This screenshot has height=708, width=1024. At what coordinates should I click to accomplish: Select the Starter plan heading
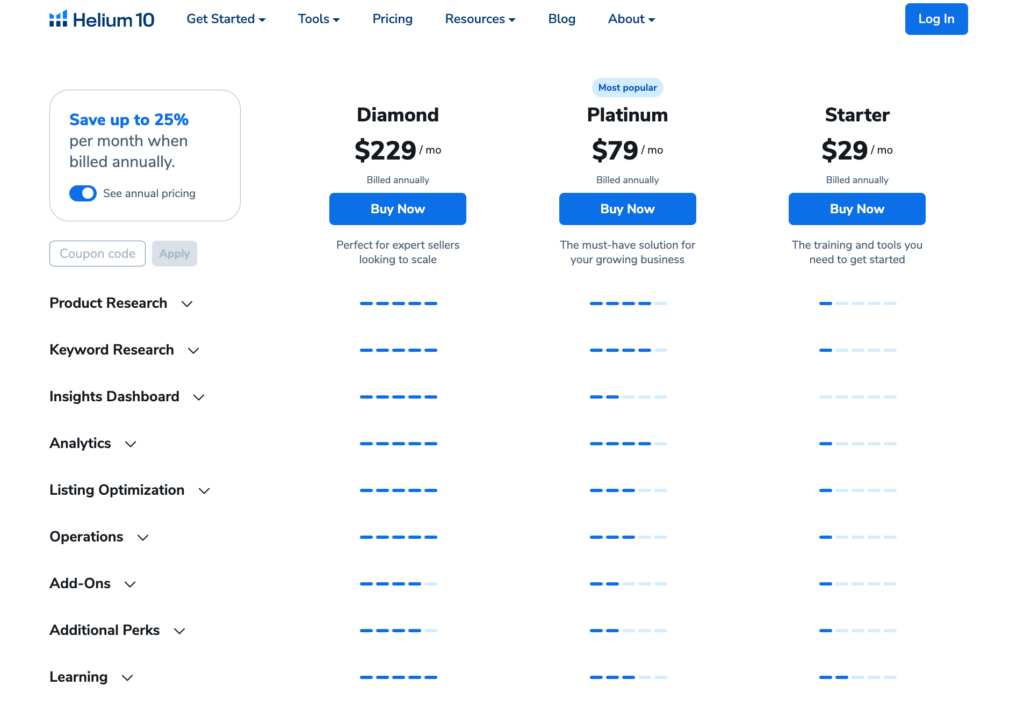(857, 115)
